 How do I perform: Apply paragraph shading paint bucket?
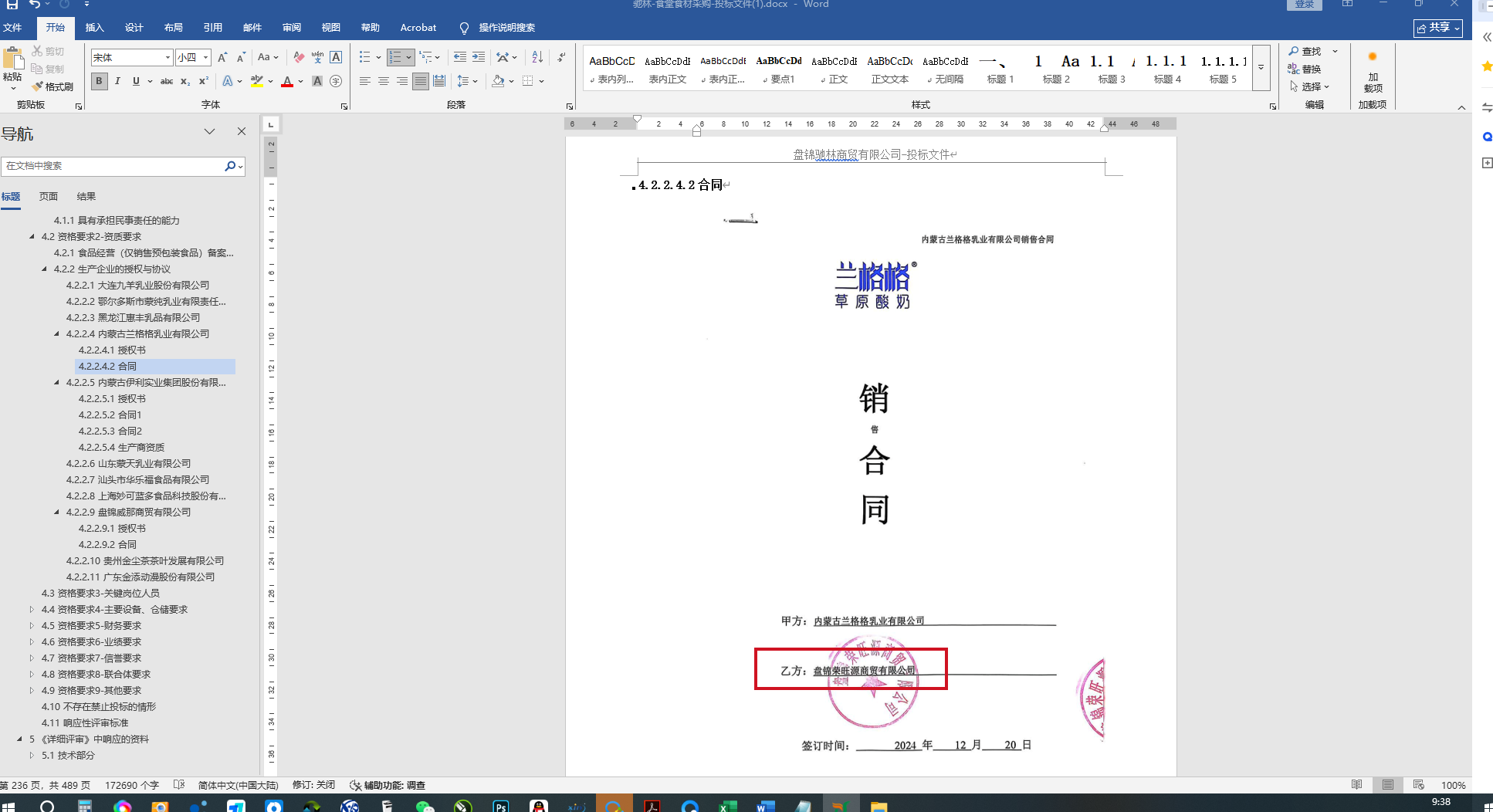click(x=498, y=81)
